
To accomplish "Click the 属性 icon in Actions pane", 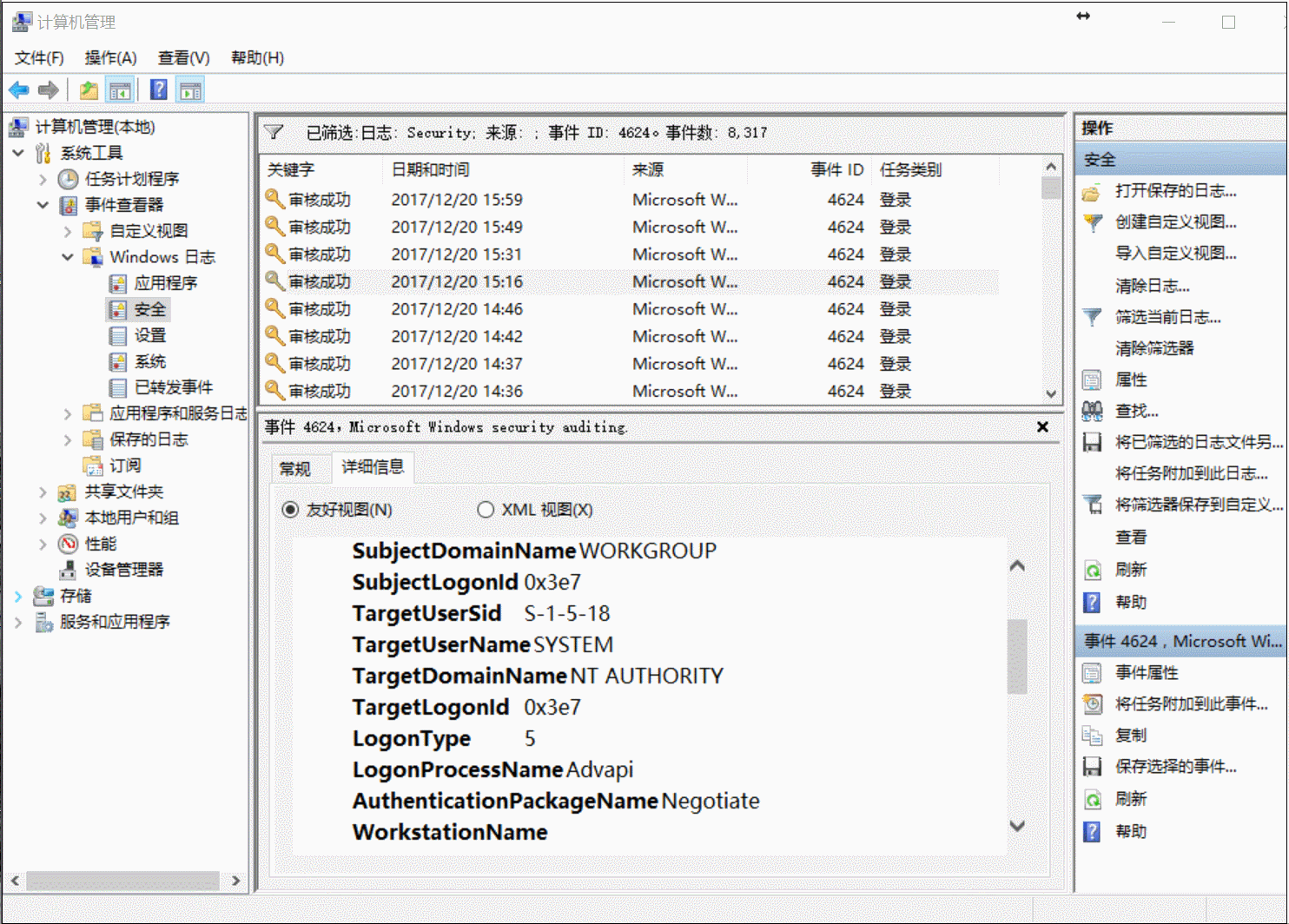I will coord(1092,379).
